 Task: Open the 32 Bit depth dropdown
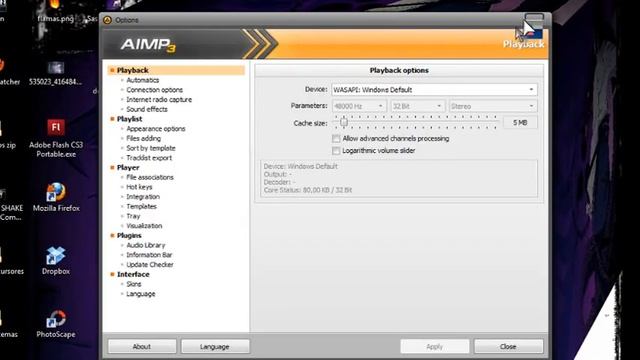pos(418,106)
